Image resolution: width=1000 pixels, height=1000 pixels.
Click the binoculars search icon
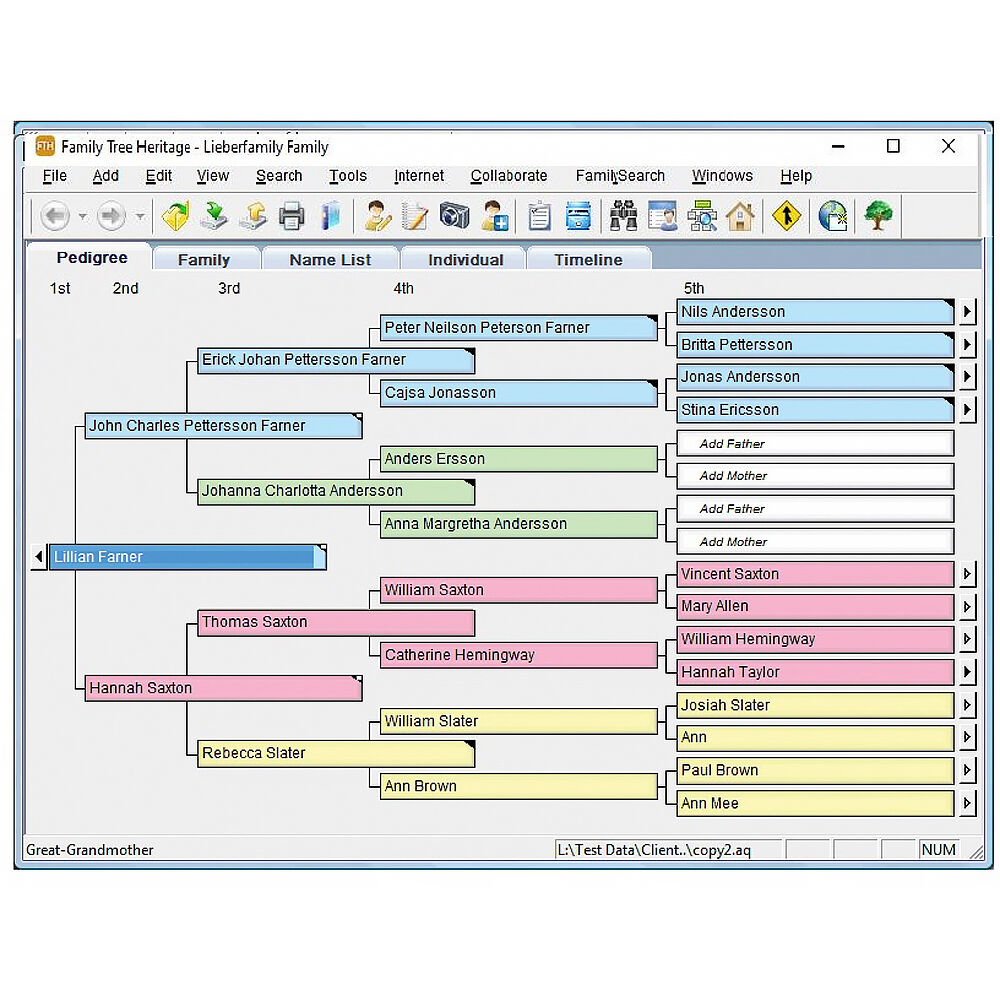[623, 216]
